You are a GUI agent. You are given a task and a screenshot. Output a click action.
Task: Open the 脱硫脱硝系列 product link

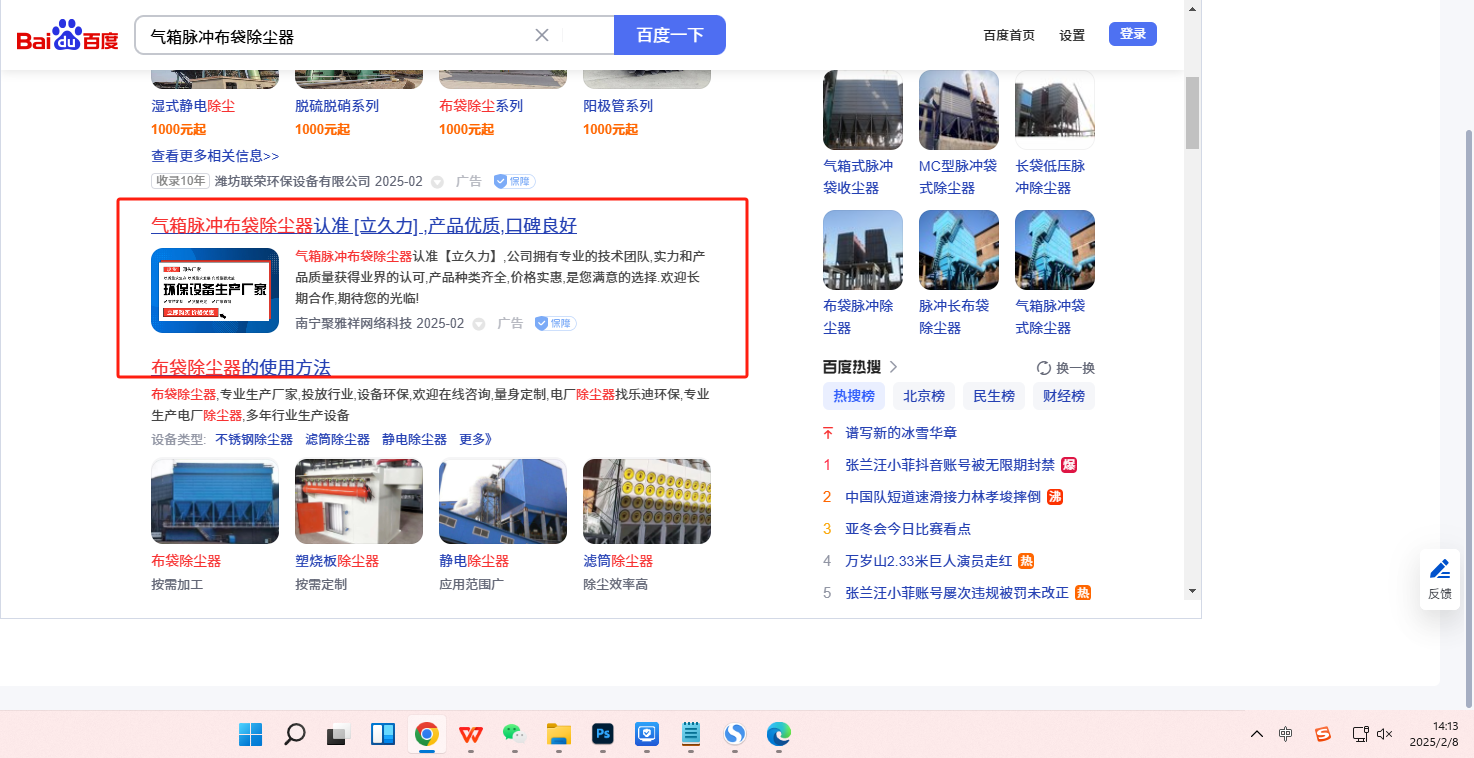337,106
